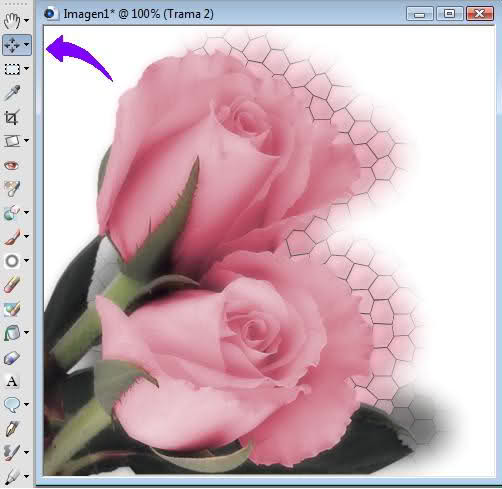
Task: Select the rectangular Selection tool
Action: [x=12, y=69]
